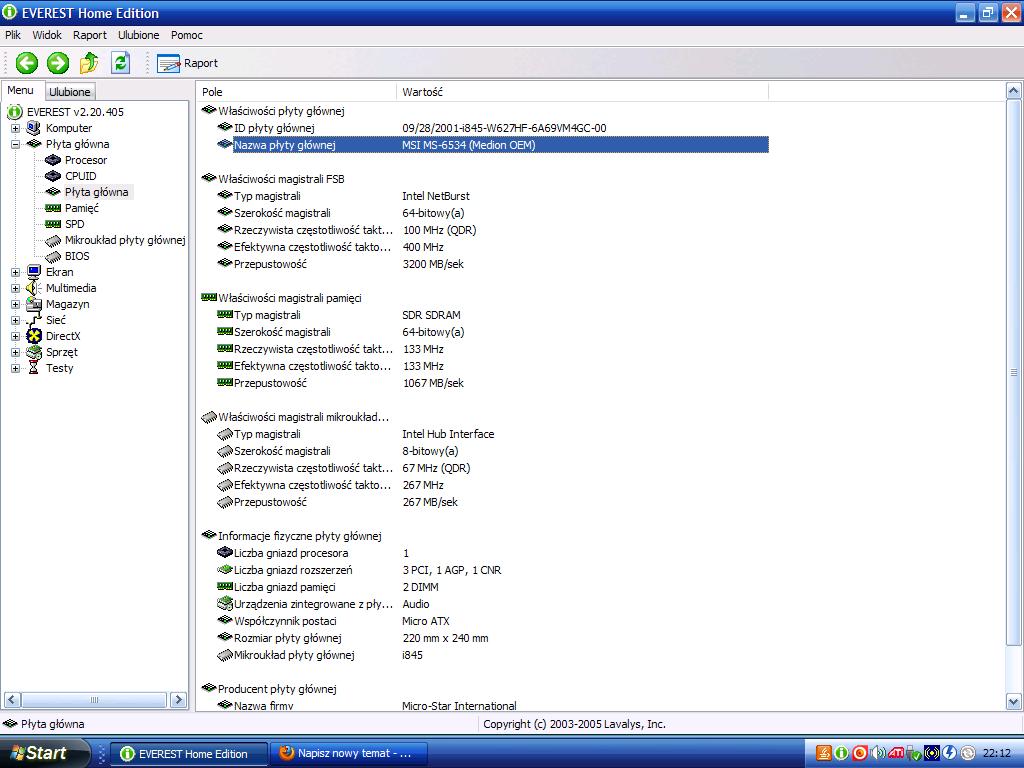Expand the Testy tree node
Screen dimensions: 1024x768
coord(16,368)
